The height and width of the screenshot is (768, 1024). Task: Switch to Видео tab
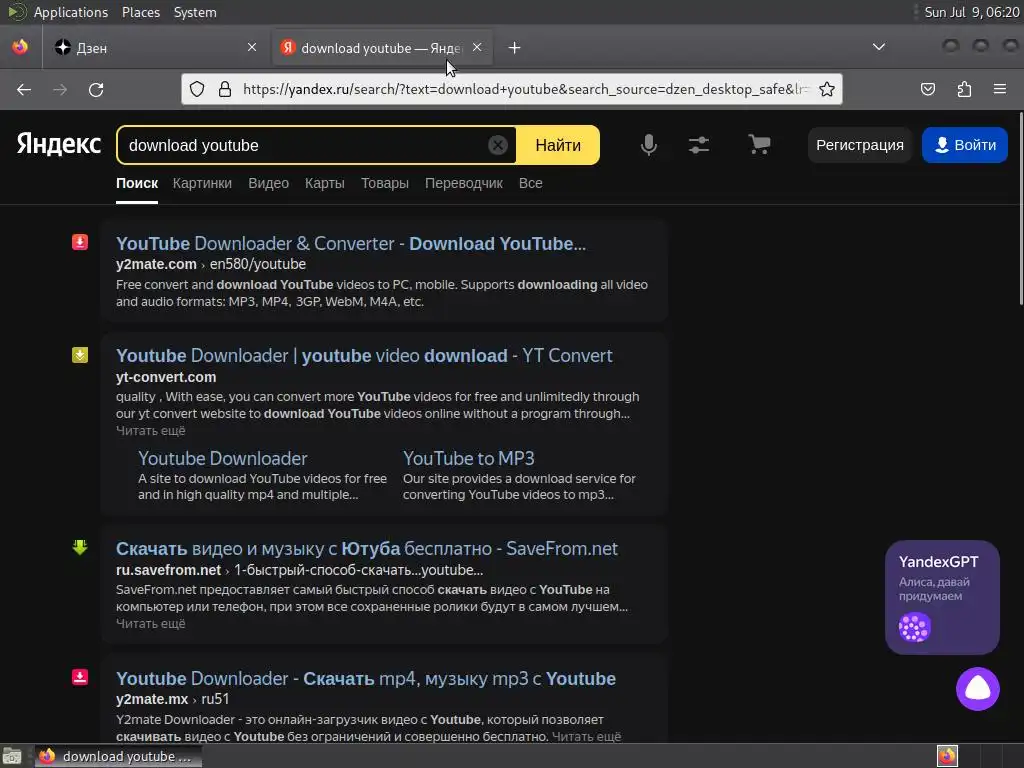[x=268, y=184]
